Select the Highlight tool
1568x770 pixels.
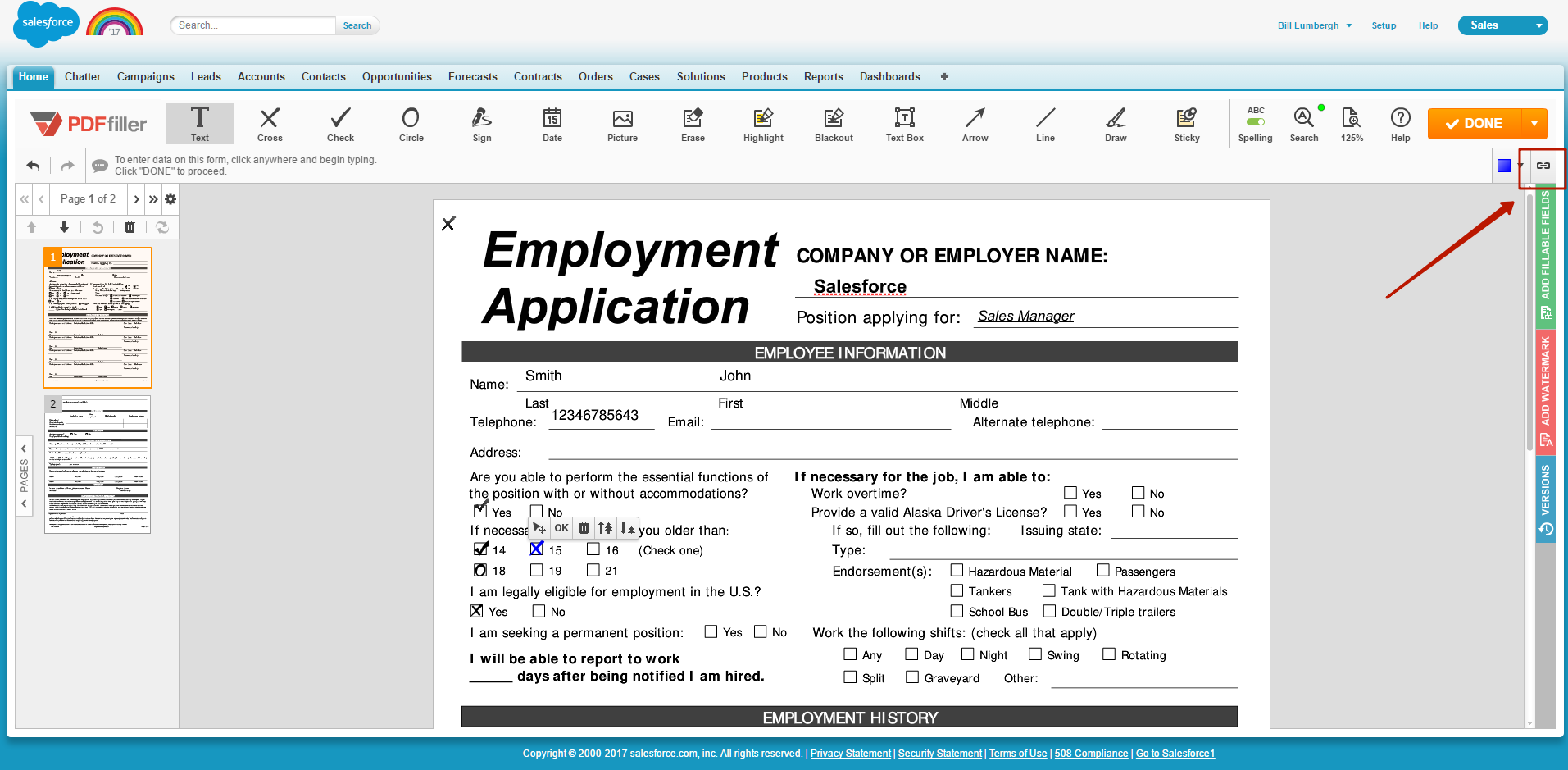pyautogui.click(x=764, y=124)
